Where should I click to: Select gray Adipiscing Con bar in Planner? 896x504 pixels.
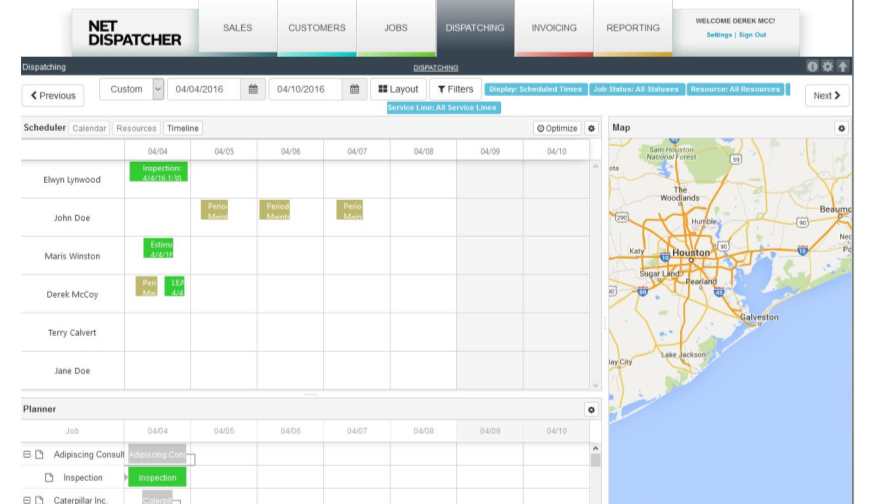[x=157, y=454]
